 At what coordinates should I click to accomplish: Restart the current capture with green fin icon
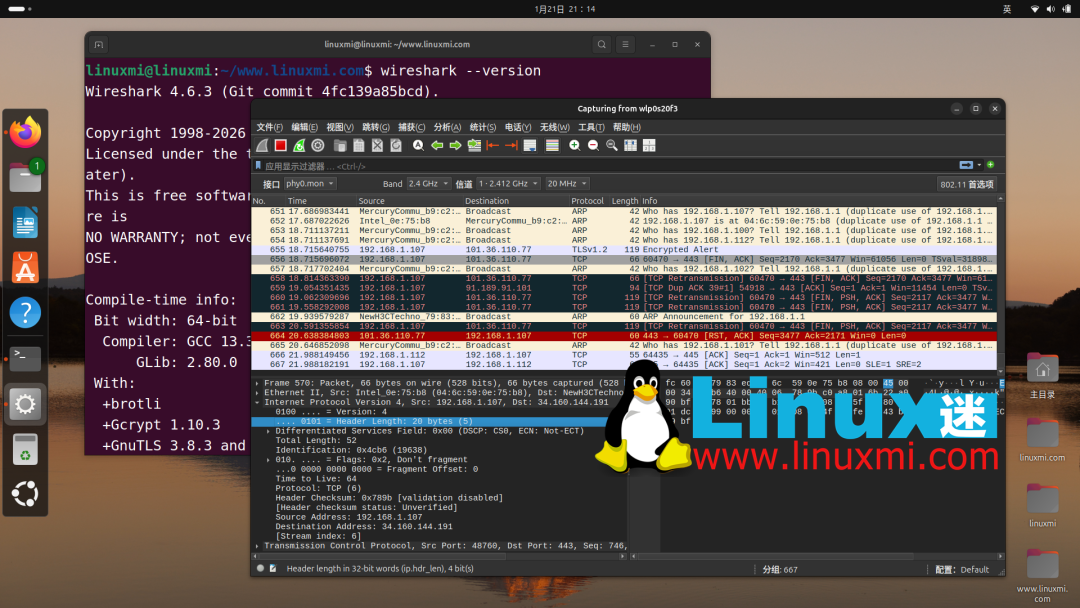click(298, 145)
